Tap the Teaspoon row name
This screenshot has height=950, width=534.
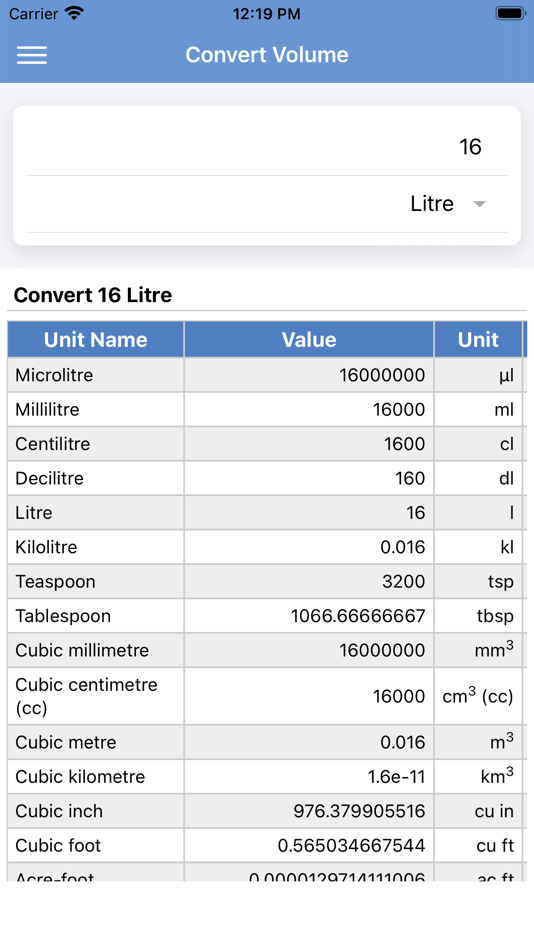pyautogui.click(x=55, y=582)
